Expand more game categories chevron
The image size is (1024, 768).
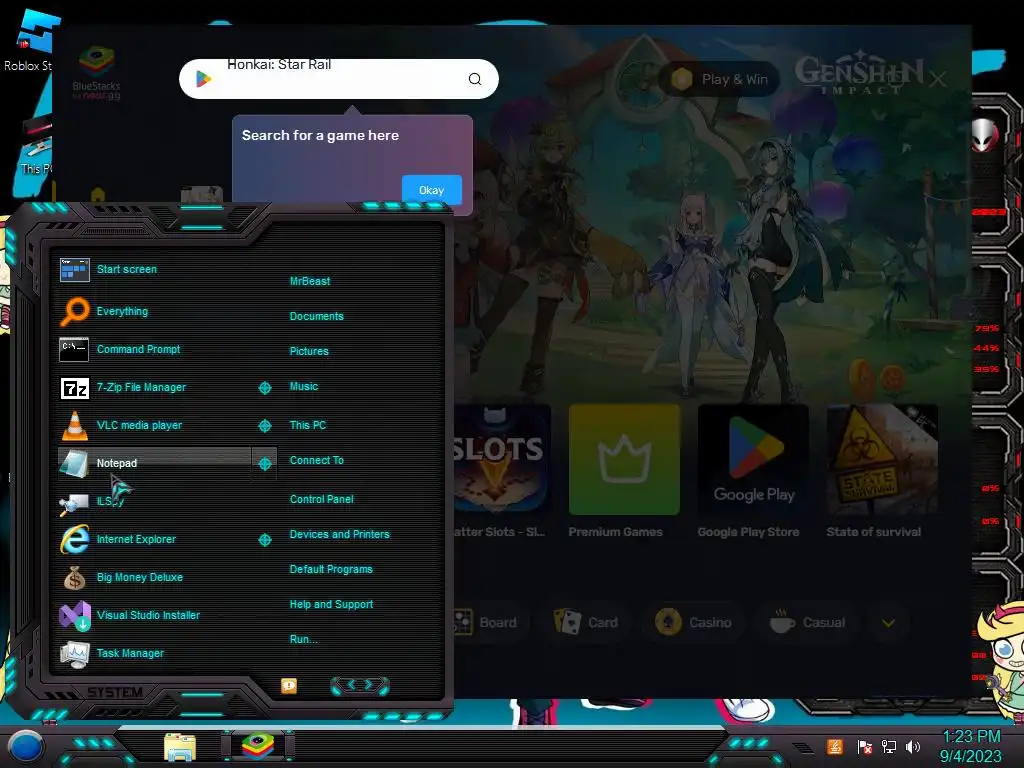tap(889, 622)
